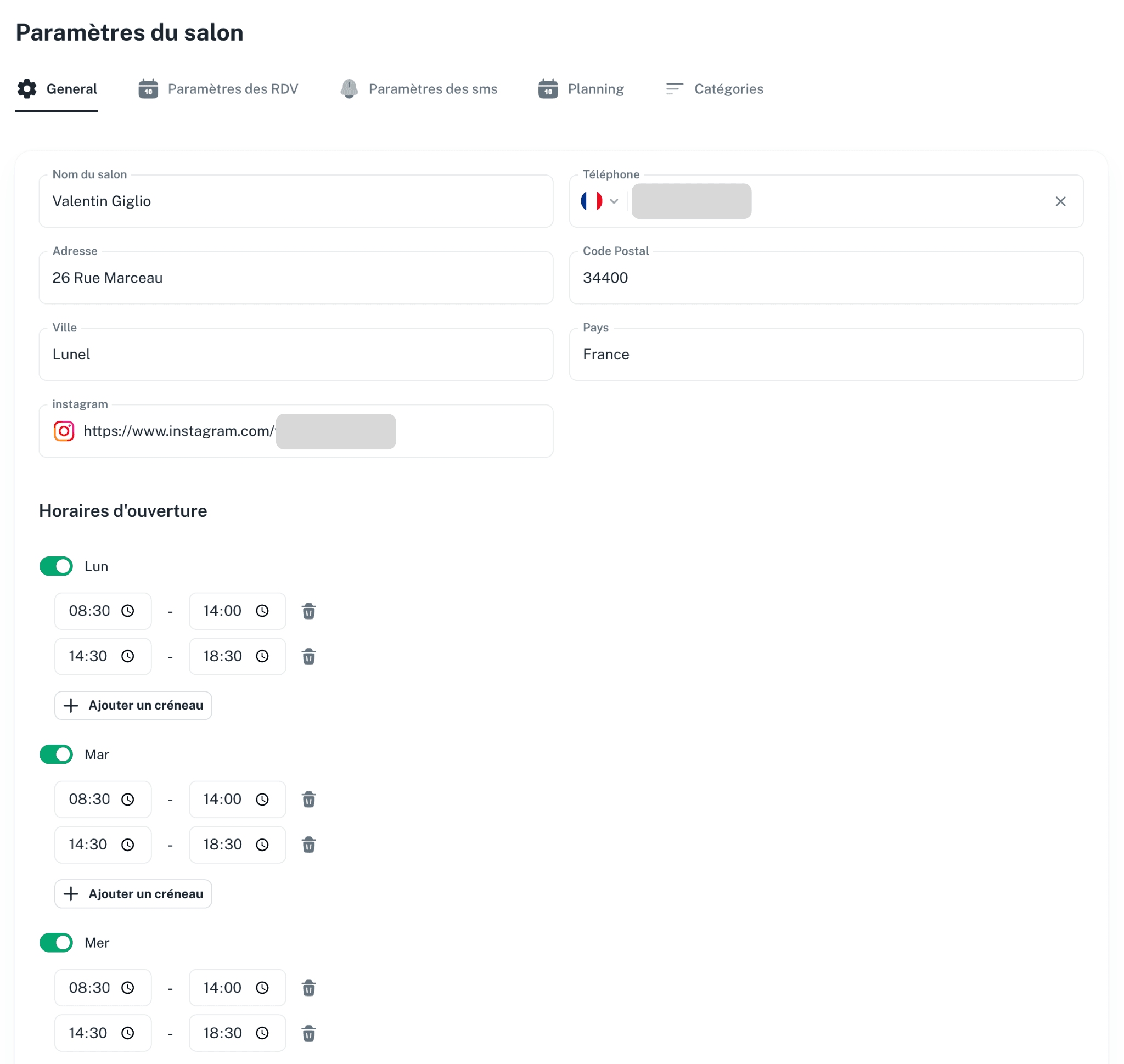
Task: Delete Monday's 14:30-18:30 time slot via trash icon
Action: coord(308,656)
